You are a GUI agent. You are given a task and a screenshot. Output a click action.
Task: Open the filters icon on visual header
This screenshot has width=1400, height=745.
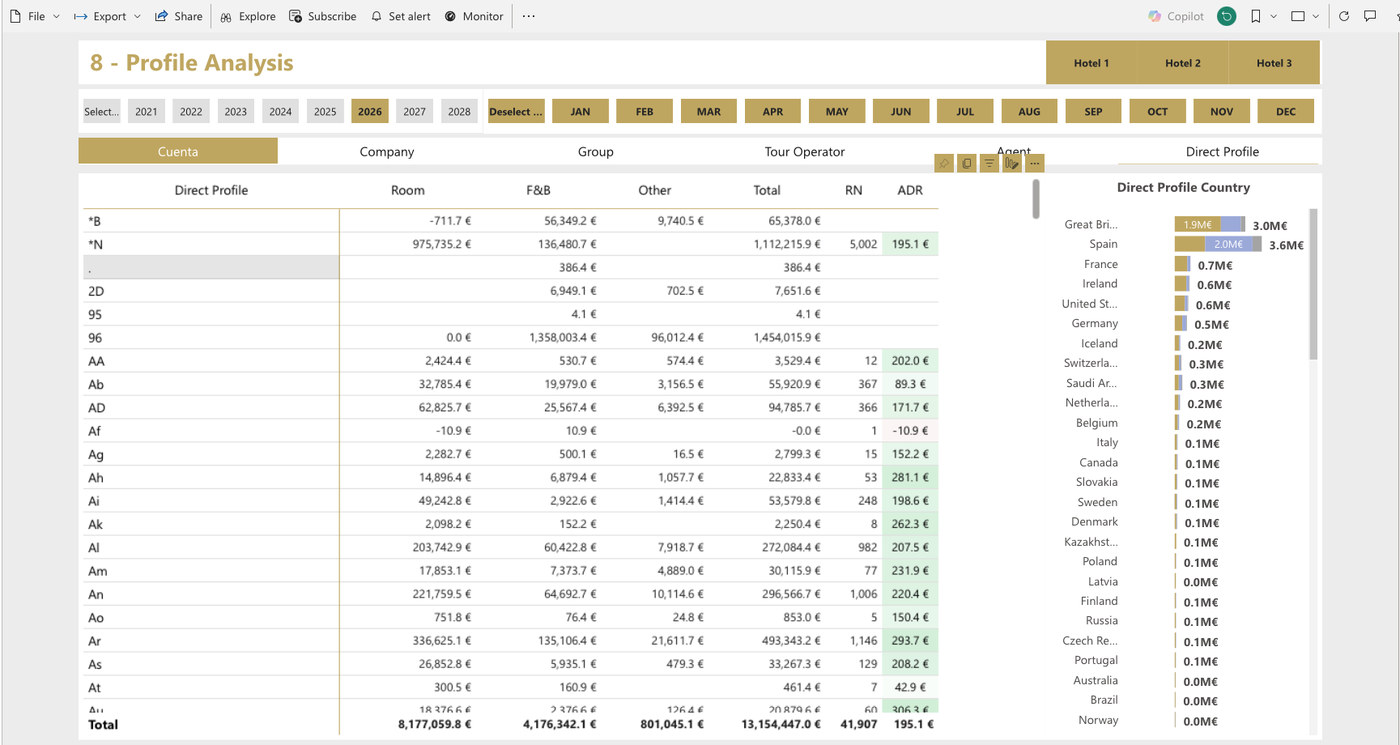click(x=989, y=163)
